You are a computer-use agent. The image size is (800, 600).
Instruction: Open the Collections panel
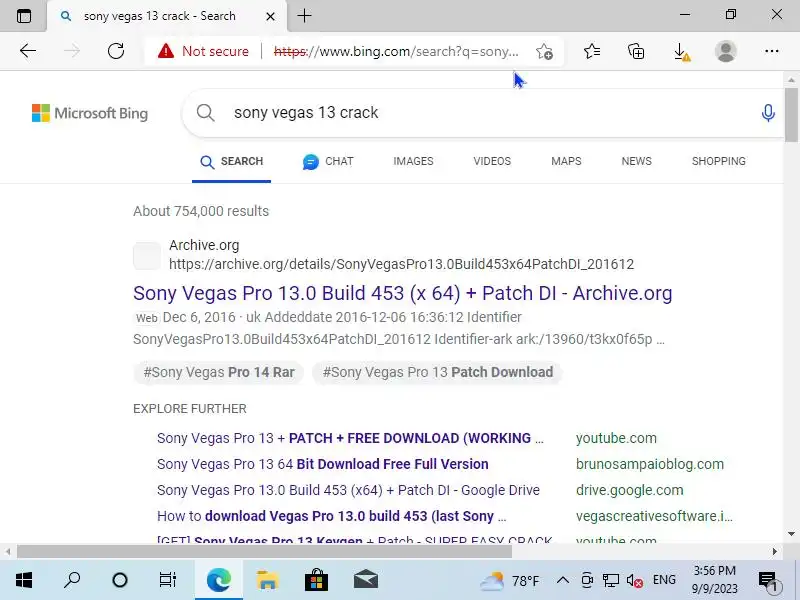(636, 51)
